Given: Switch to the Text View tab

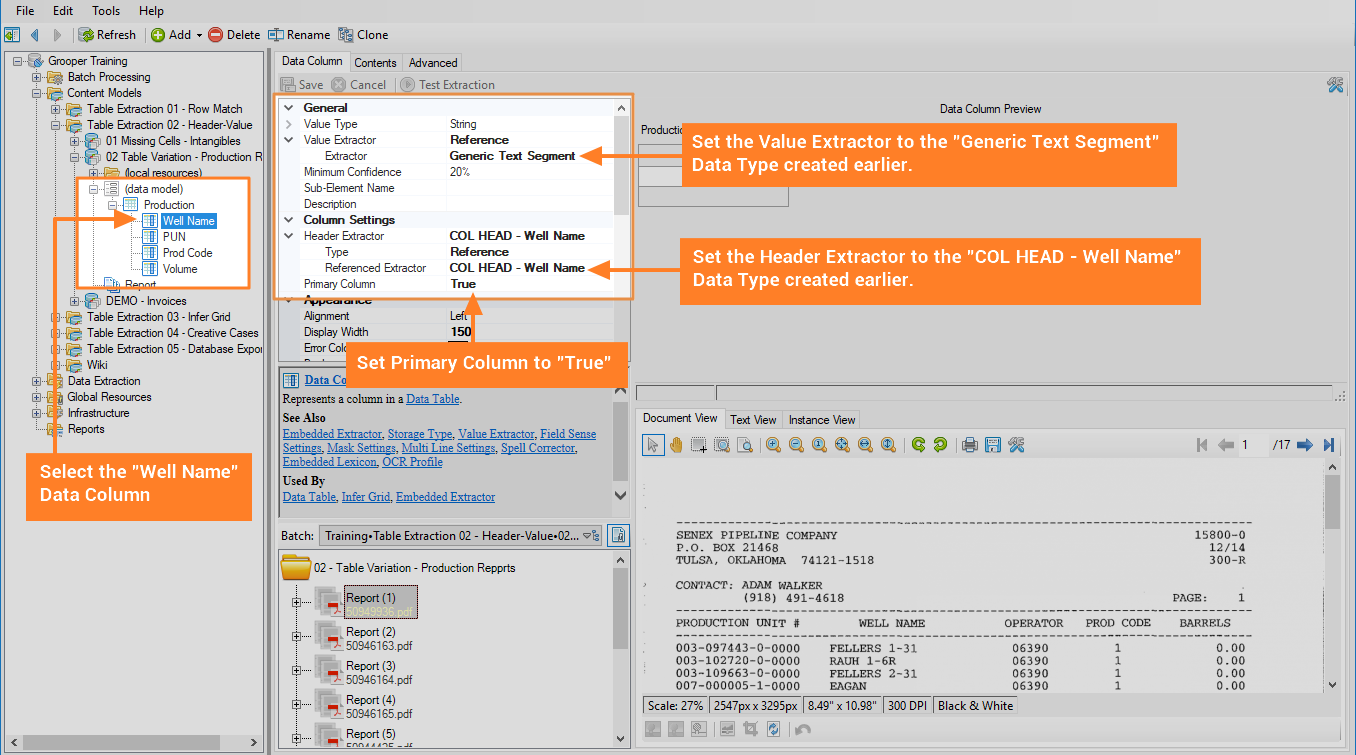Looking at the screenshot, I should (753, 420).
